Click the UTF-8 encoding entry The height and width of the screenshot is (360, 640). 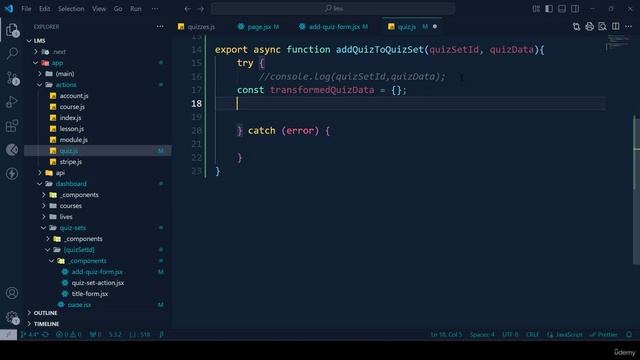pos(510,334)
